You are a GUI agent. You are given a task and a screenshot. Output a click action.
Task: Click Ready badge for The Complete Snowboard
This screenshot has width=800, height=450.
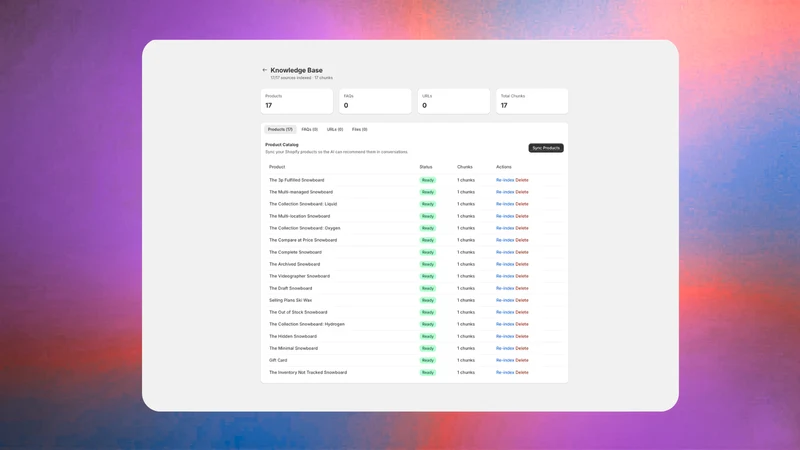pos(428,252)
